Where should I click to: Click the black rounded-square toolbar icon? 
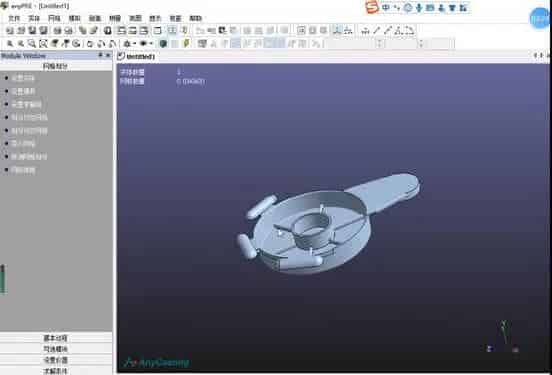[x=108, y=31]
